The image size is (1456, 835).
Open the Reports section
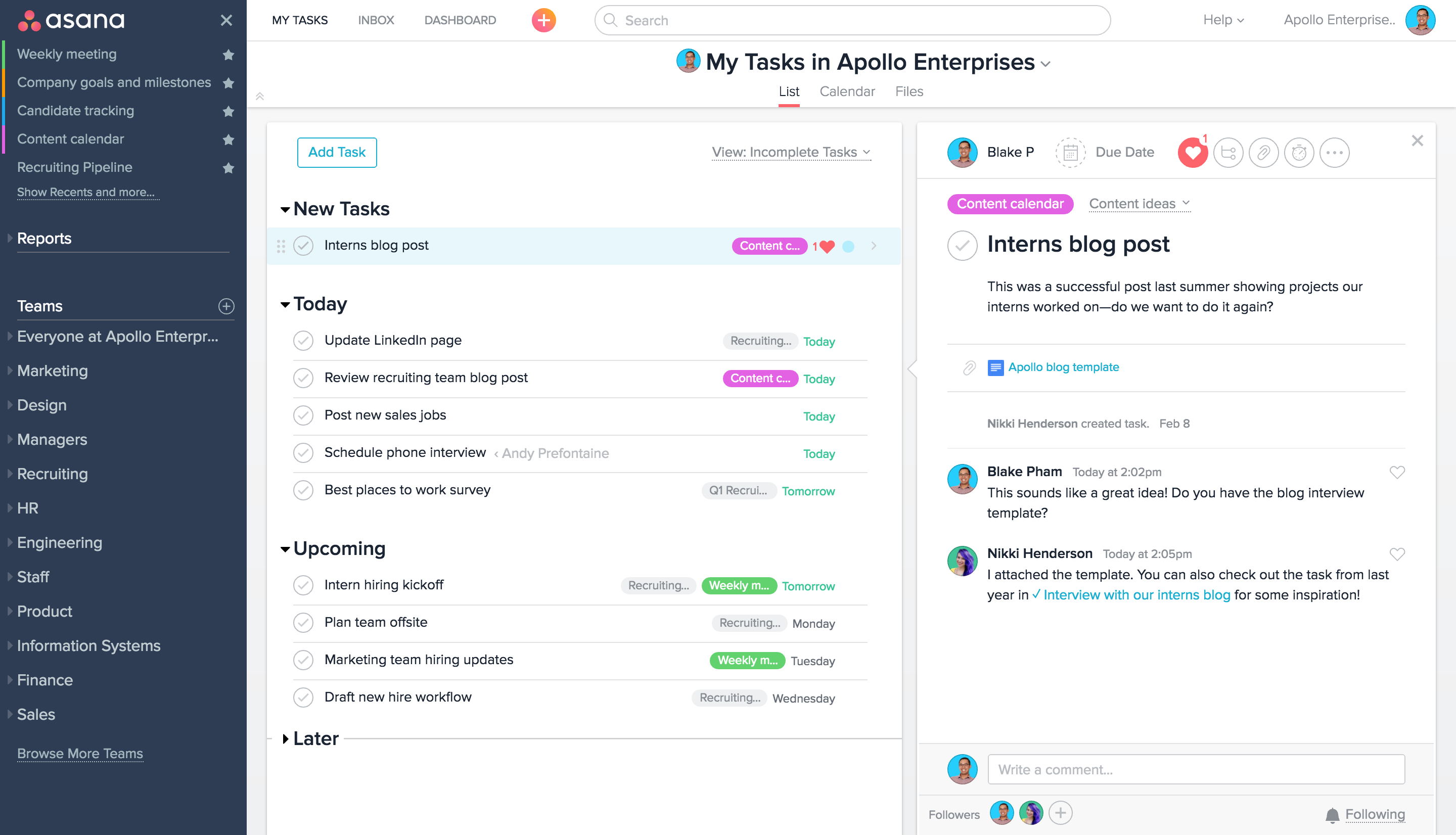pyautogui.click(x=44, y=239)
